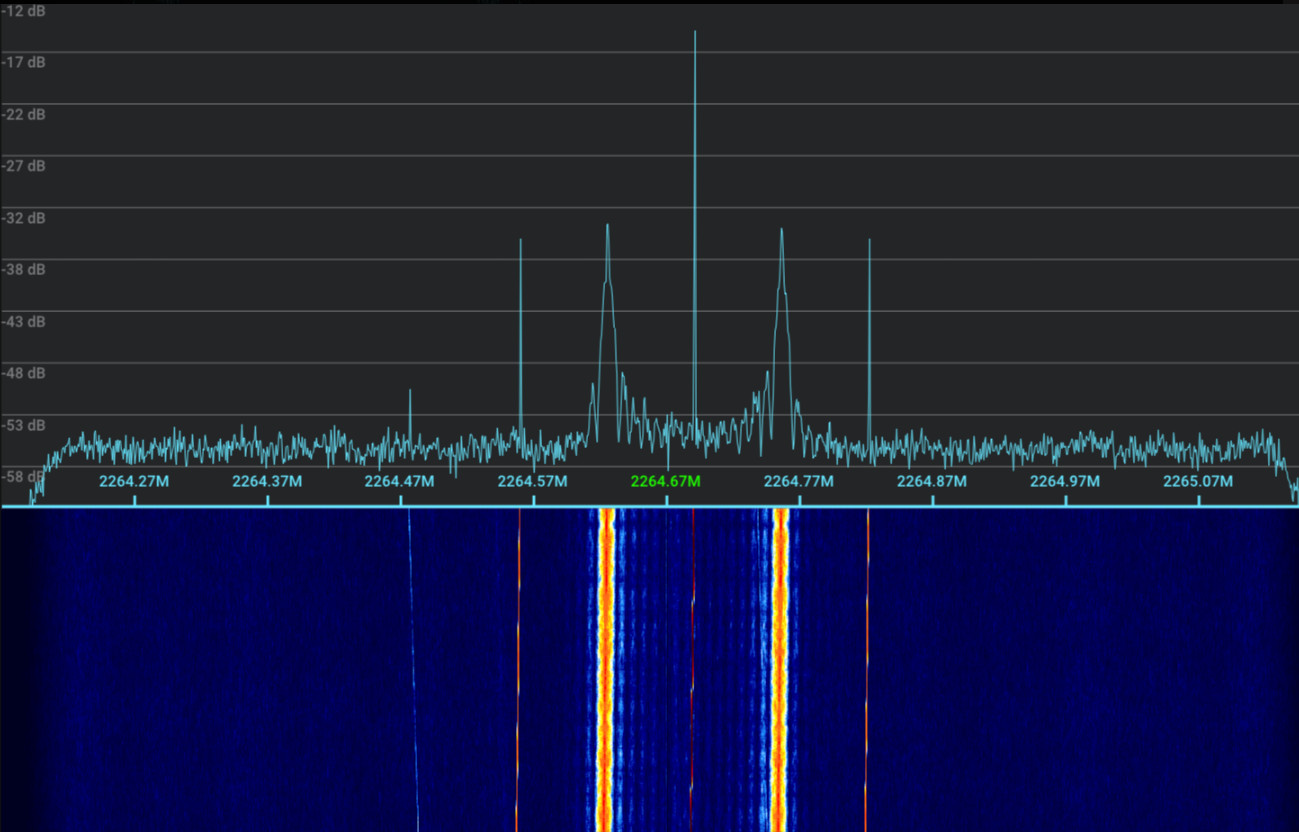Image resolution: width=1299 pixels, height=832 pixels.
Task: Click the 2265.07M frequency label
Action: pyautogui.click(x=1197, y=481)
